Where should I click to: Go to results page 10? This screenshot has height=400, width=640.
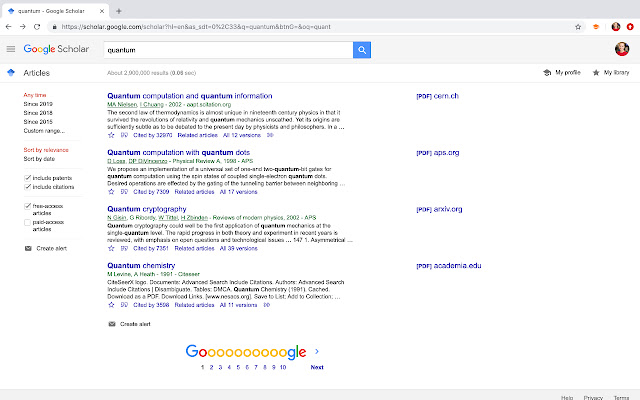point(283,367)
